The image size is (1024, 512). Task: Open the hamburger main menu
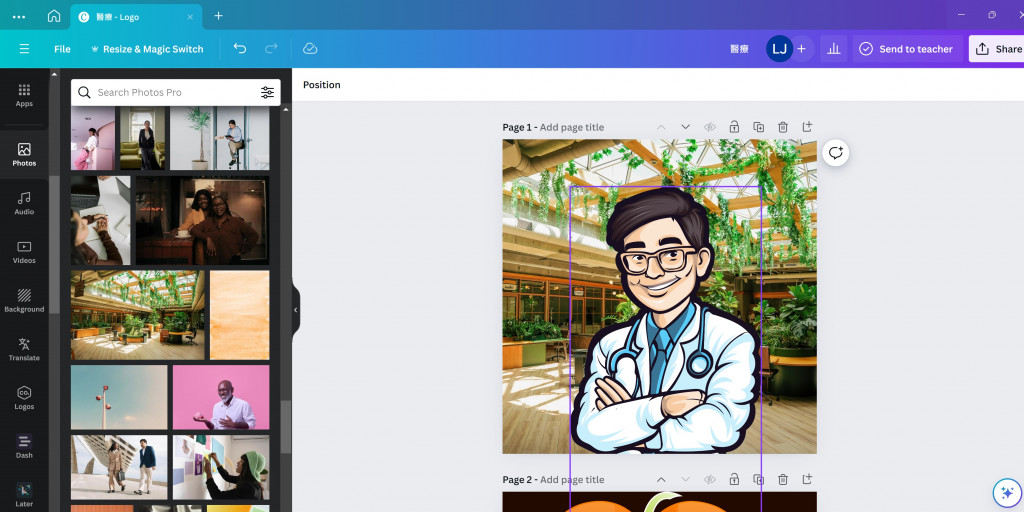[24, 49]
